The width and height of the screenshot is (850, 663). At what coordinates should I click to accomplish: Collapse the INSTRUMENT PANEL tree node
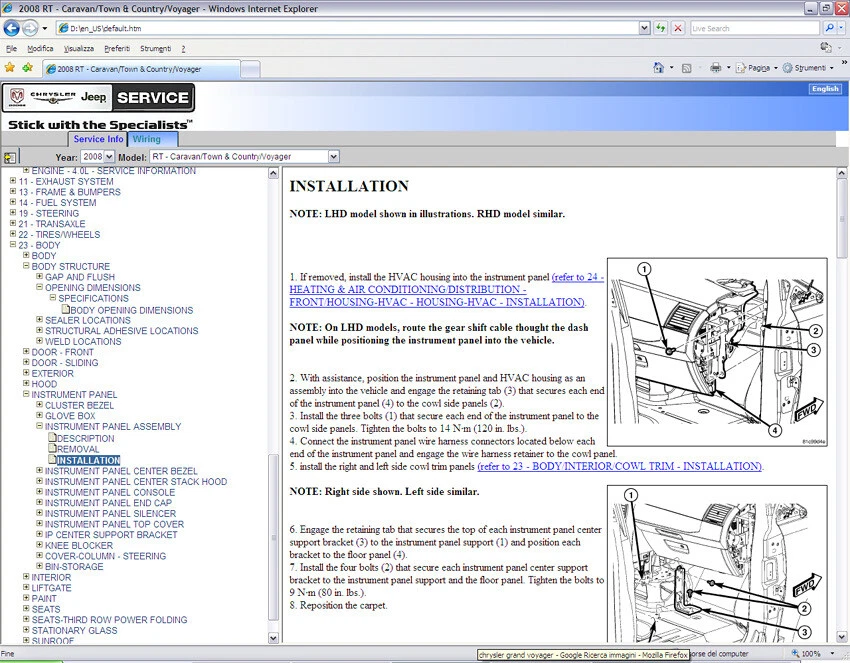coord(24,394)
